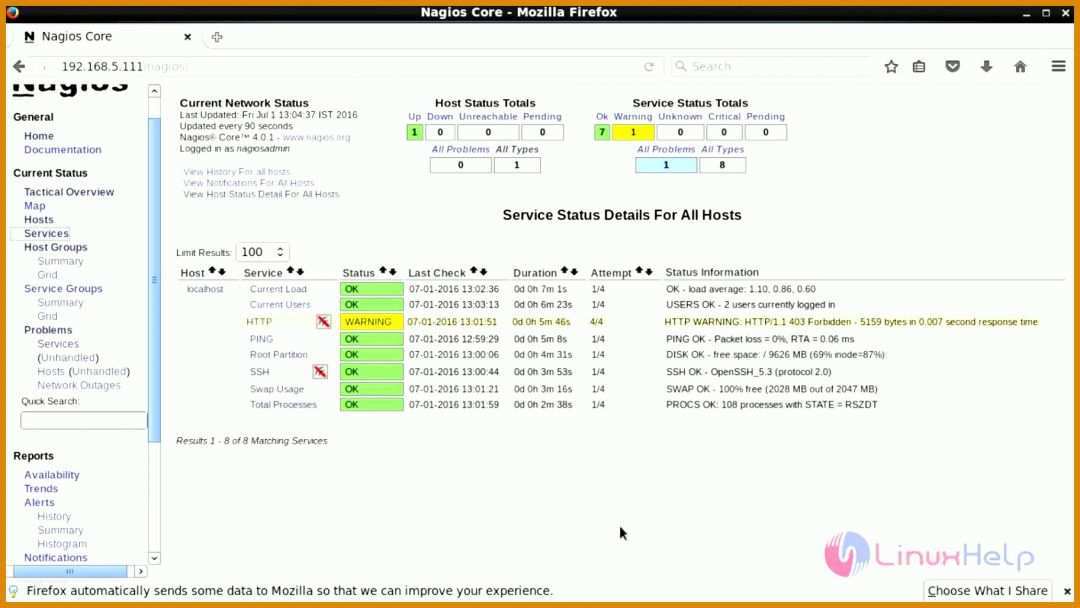Open Host Groups in sidebar

coord(56,247)
